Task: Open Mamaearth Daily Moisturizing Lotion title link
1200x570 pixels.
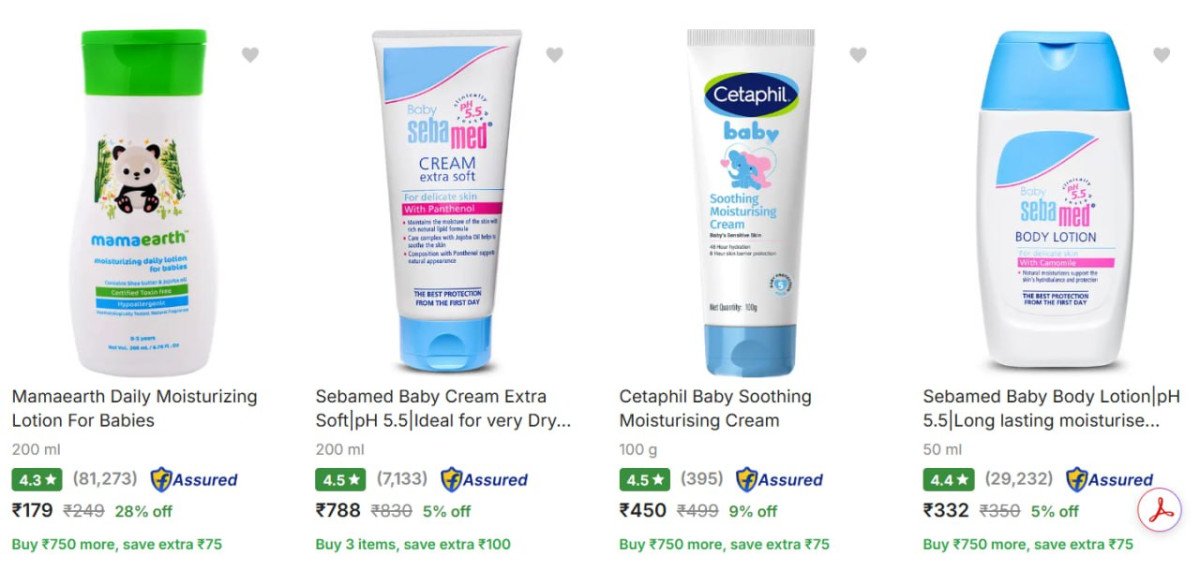Action: point(134,408)
